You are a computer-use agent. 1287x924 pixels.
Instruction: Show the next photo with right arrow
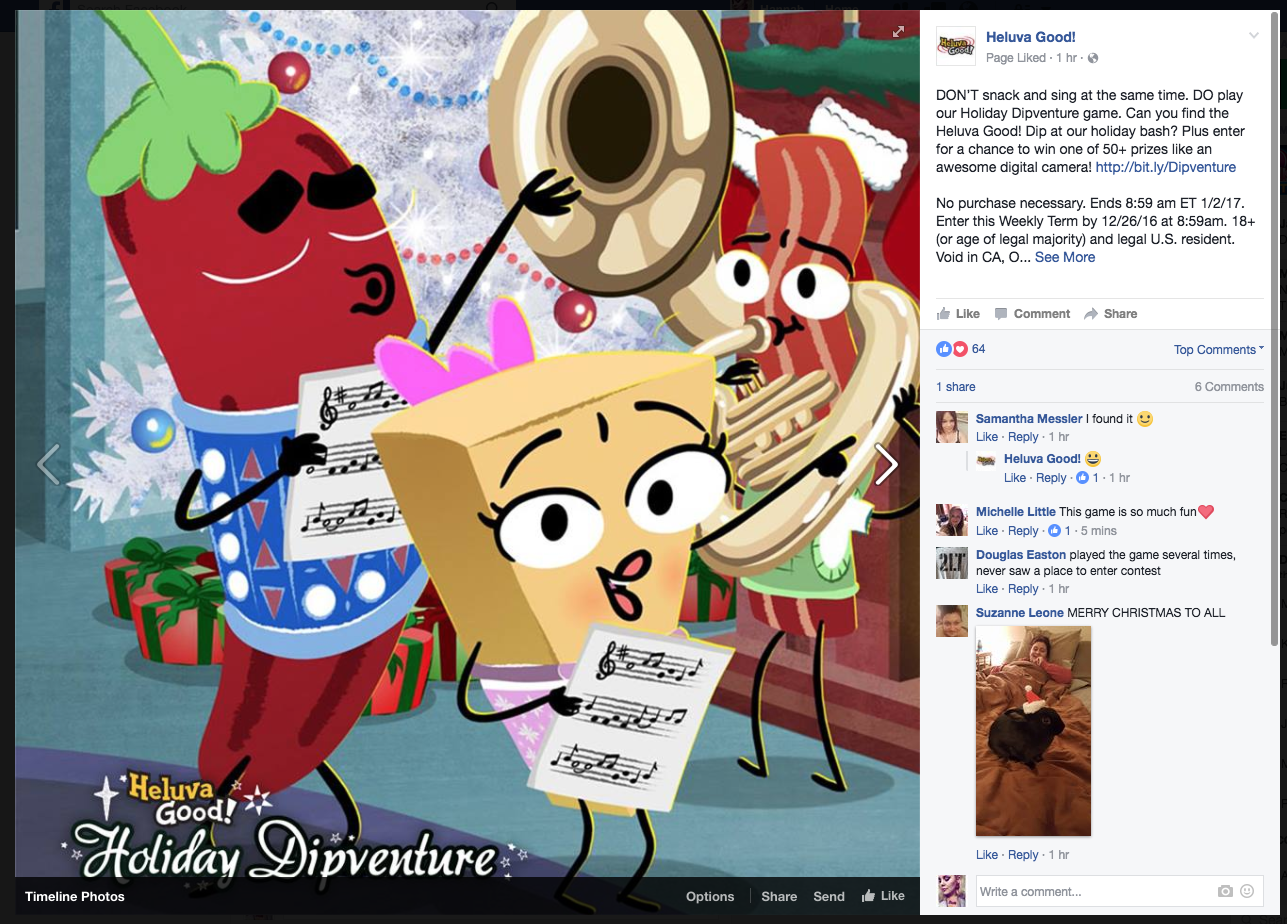(x=886, y=464)
